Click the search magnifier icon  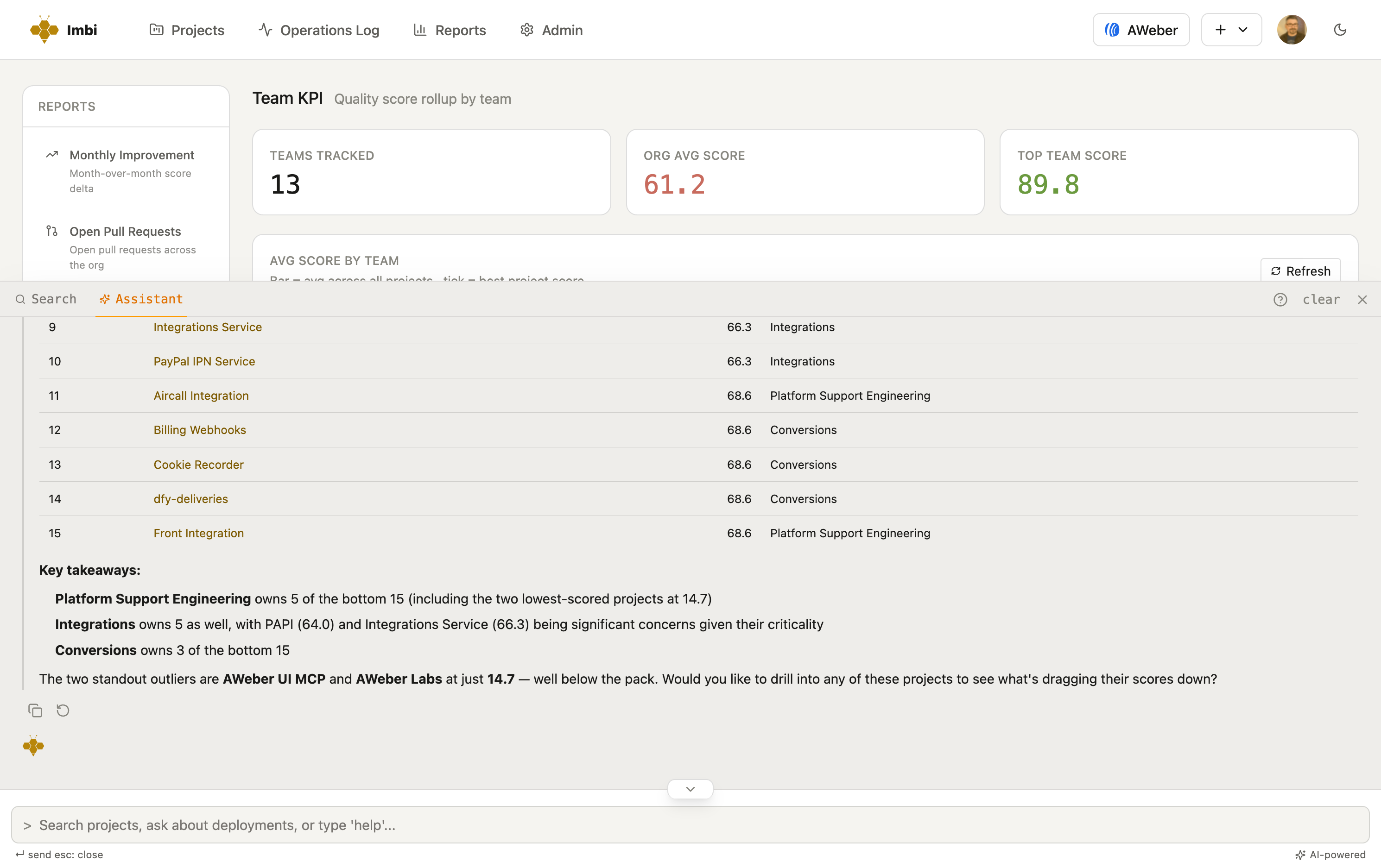click(20, 299)
